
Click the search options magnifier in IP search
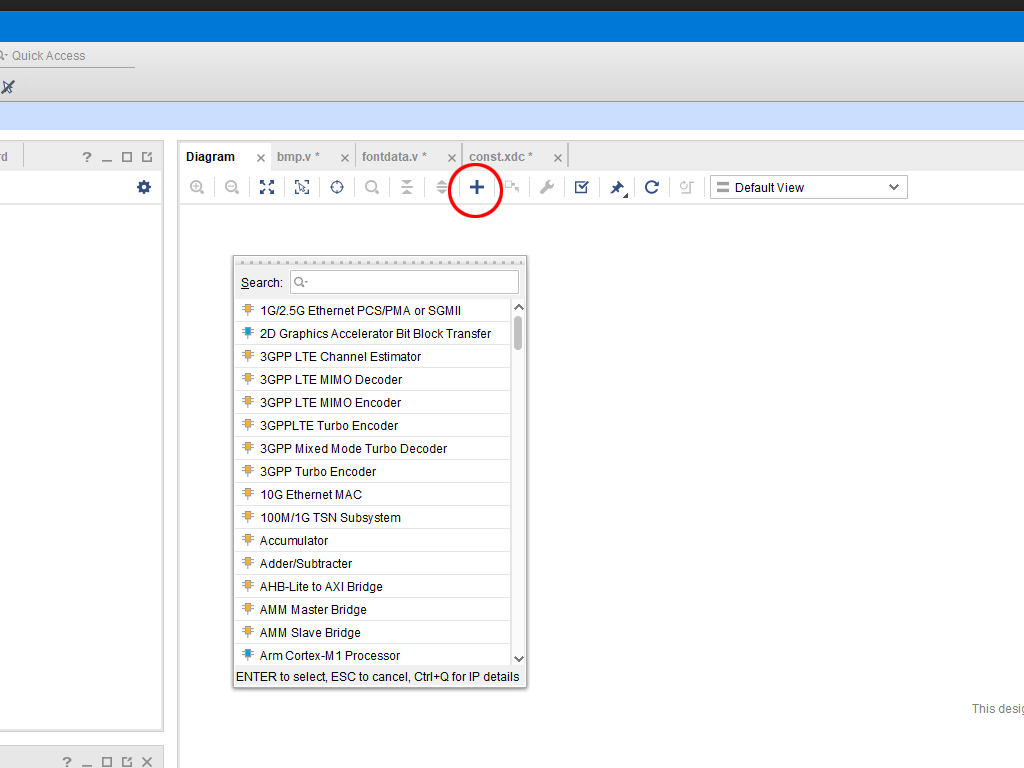[x=300, y=283]
